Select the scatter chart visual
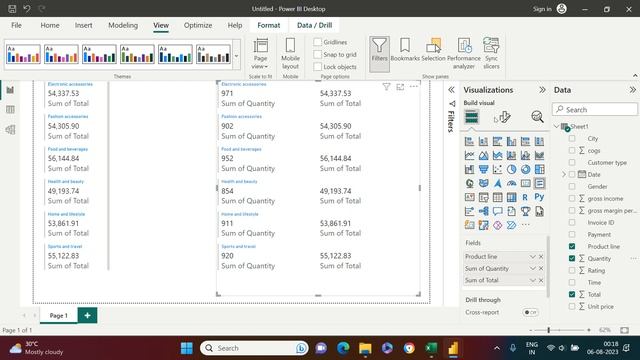The width and height of the screenshot is (640, 360). [x=497, y=169]
